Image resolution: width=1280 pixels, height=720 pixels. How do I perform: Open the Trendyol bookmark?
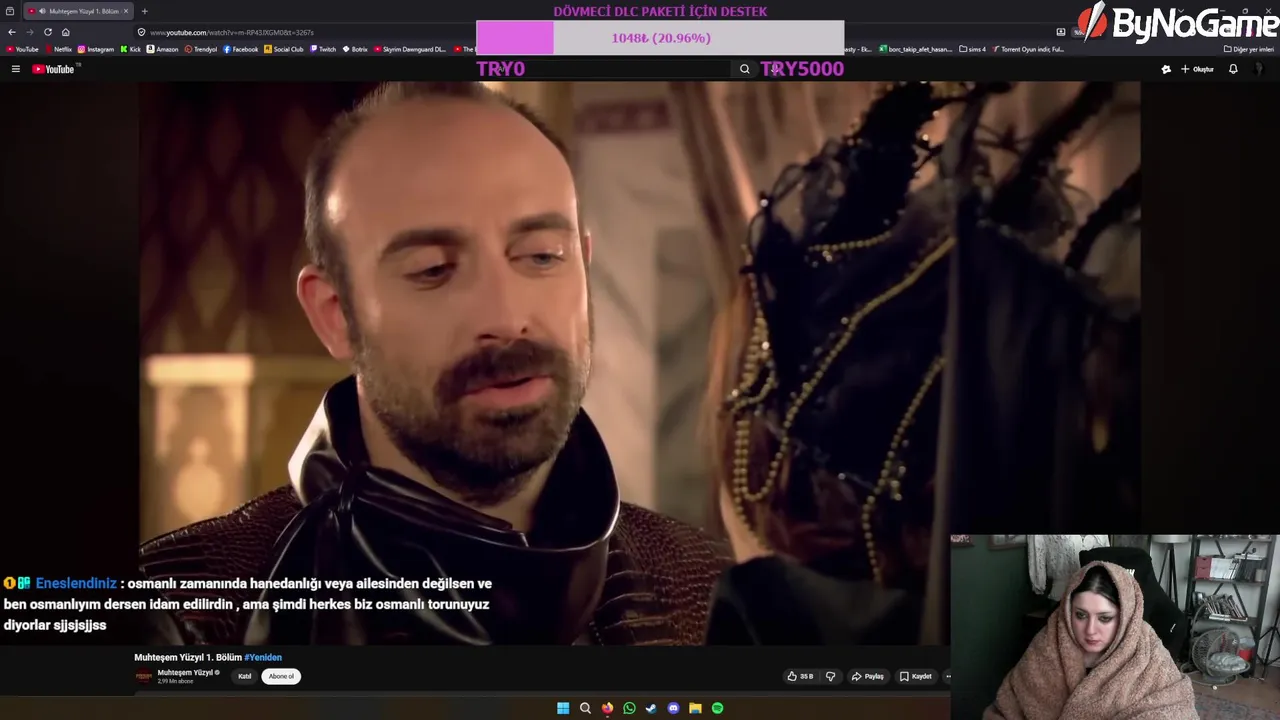pos(201,49)
